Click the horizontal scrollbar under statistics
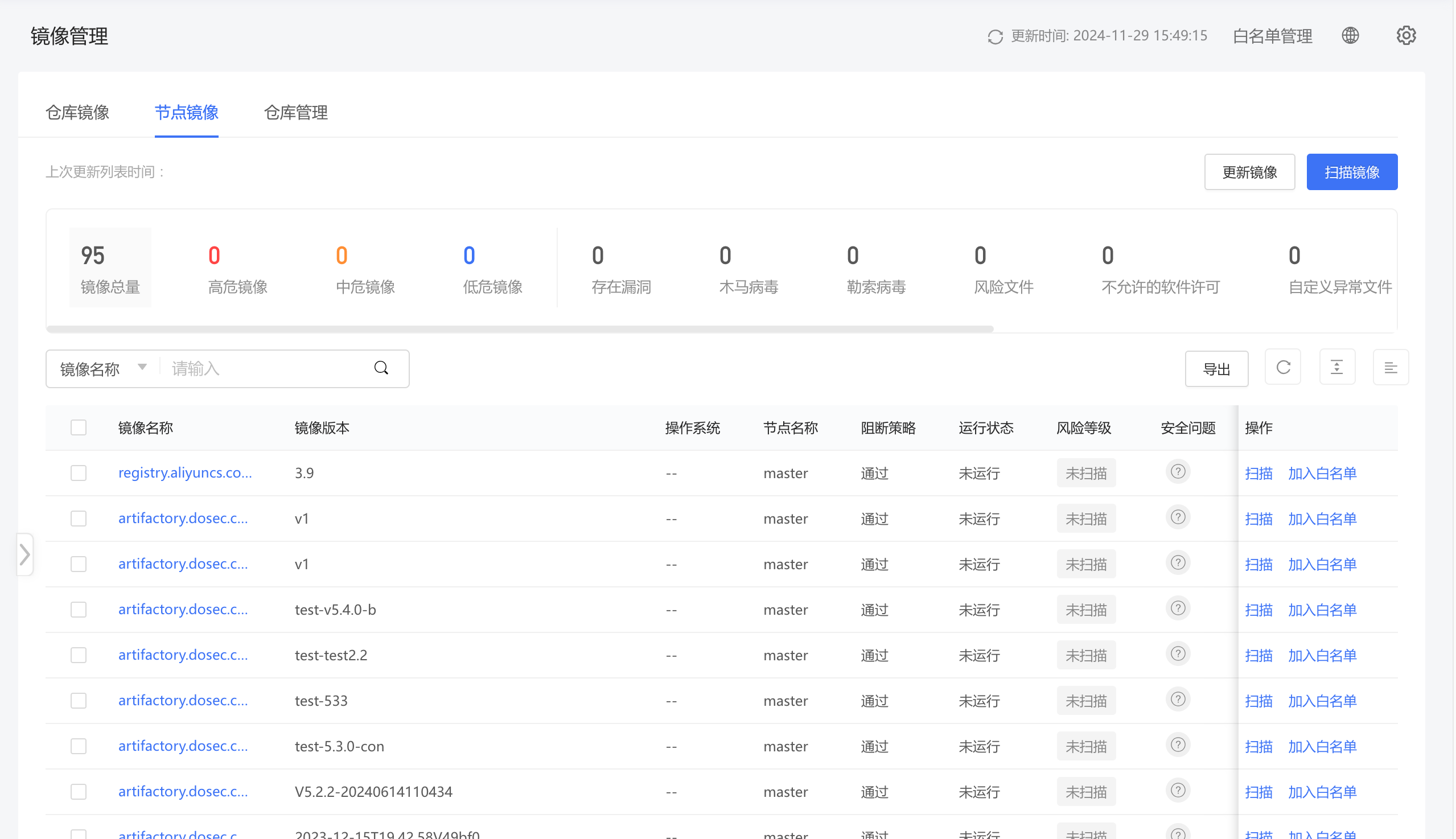This screenshot has width=1456, height=839. coord(520,329)
